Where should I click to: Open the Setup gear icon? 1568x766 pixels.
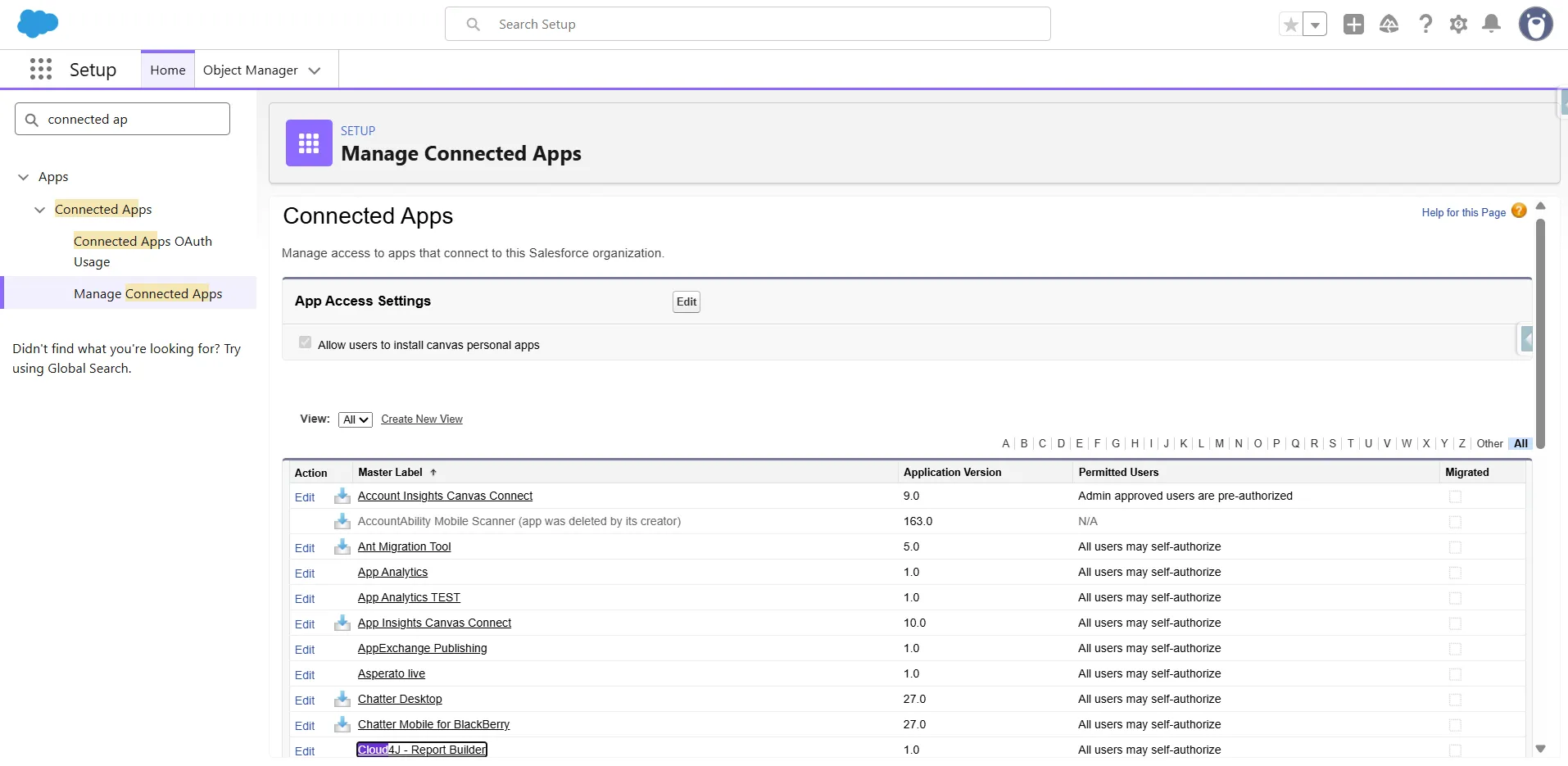point(1458,25)
